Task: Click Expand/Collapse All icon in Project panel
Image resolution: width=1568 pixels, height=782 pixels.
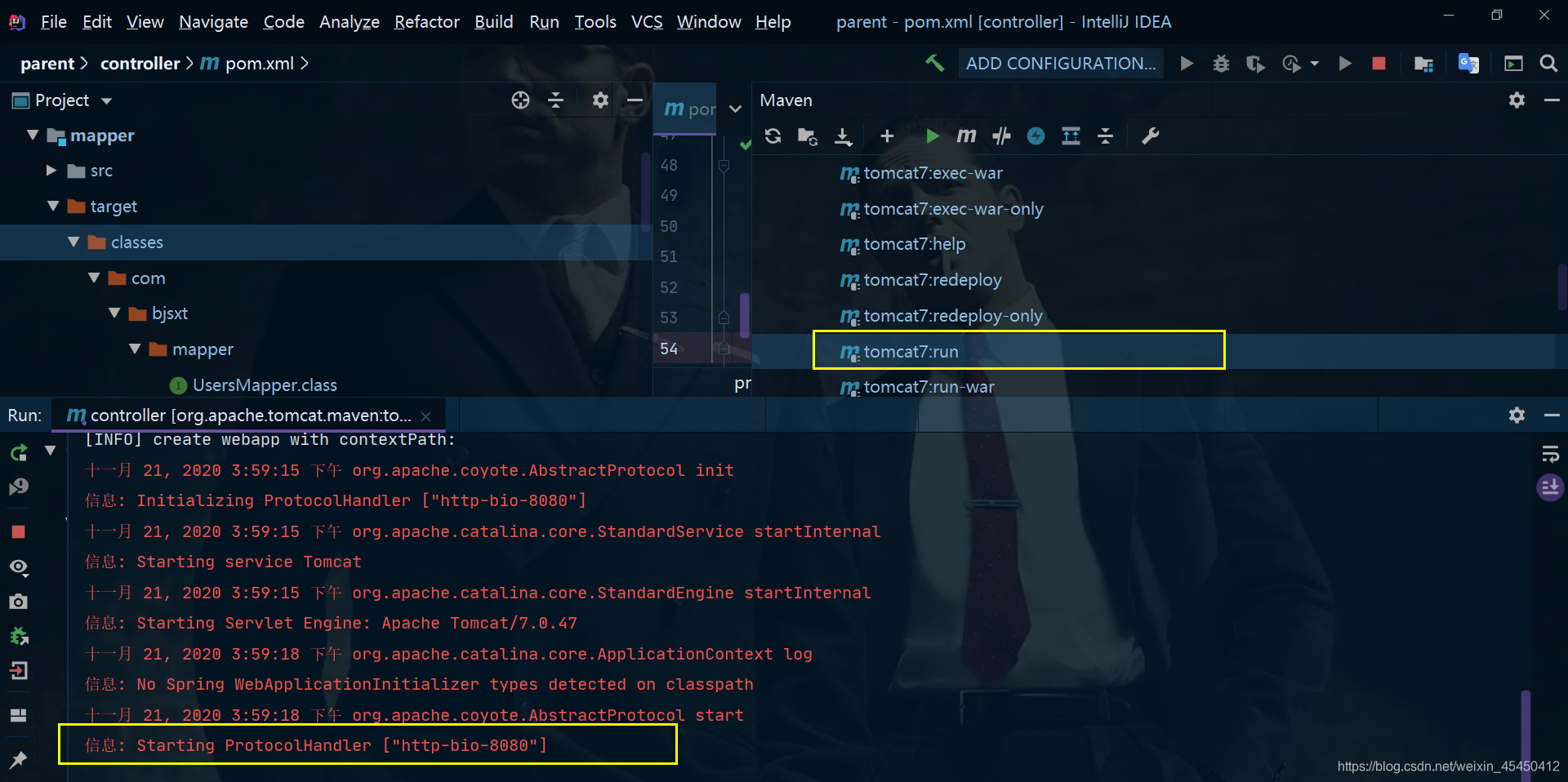Action: coord(555,100)
